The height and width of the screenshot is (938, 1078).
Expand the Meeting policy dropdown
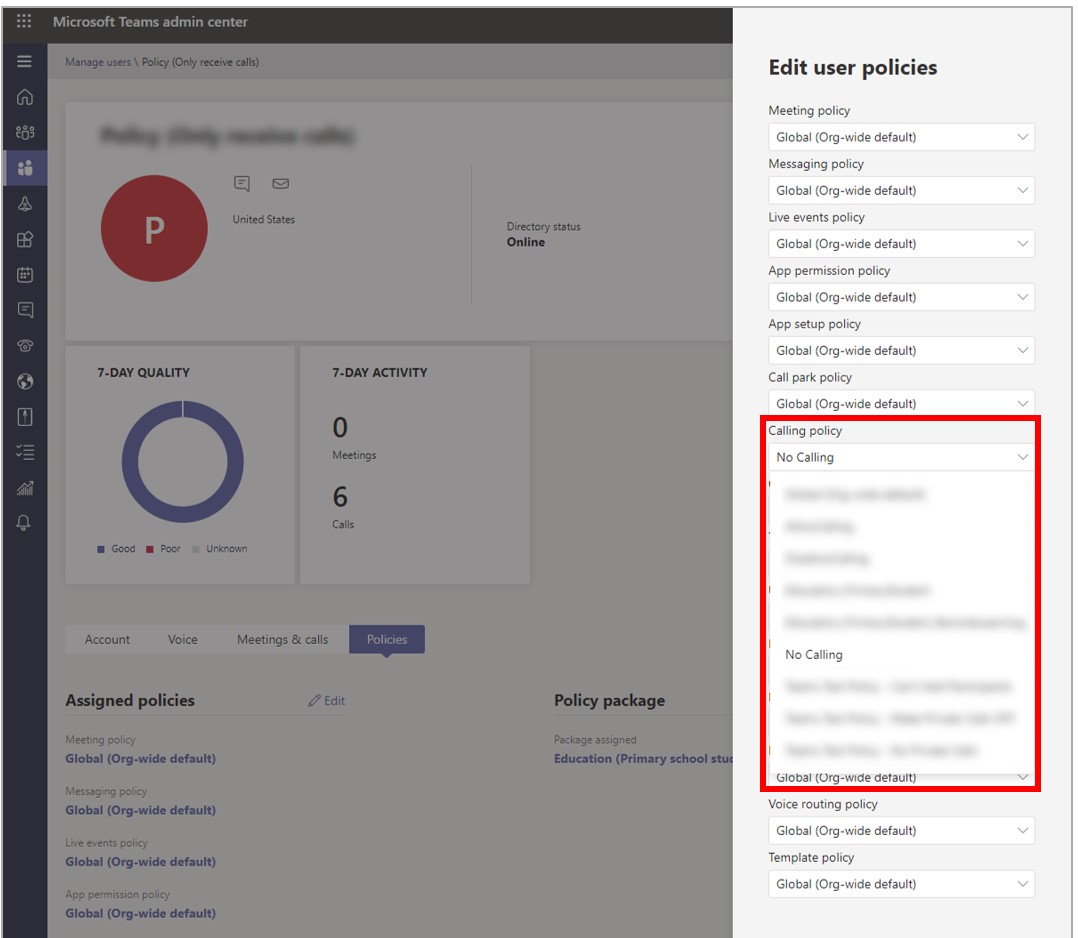point(901,137)
